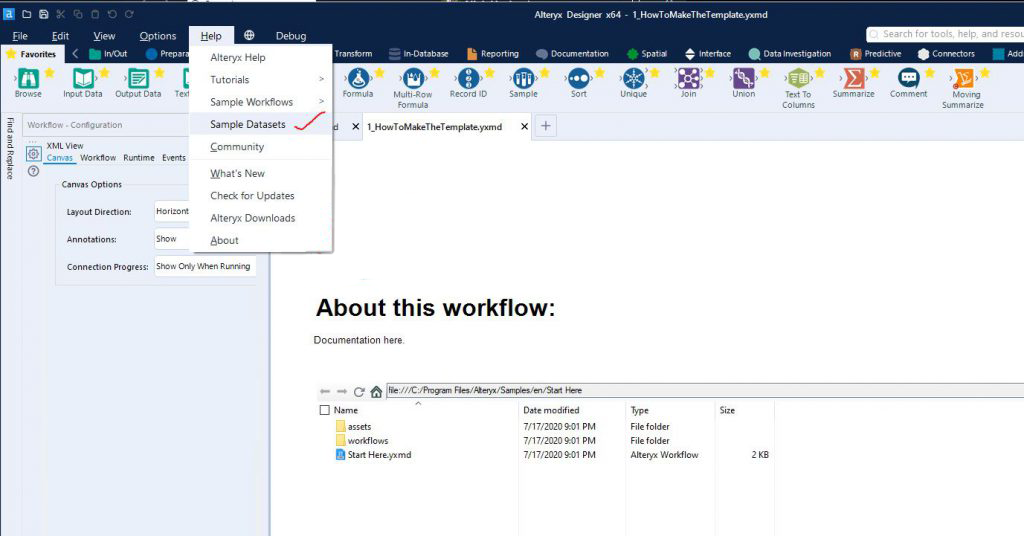Toggle favorite star on Input Data tool

point(104,72)
